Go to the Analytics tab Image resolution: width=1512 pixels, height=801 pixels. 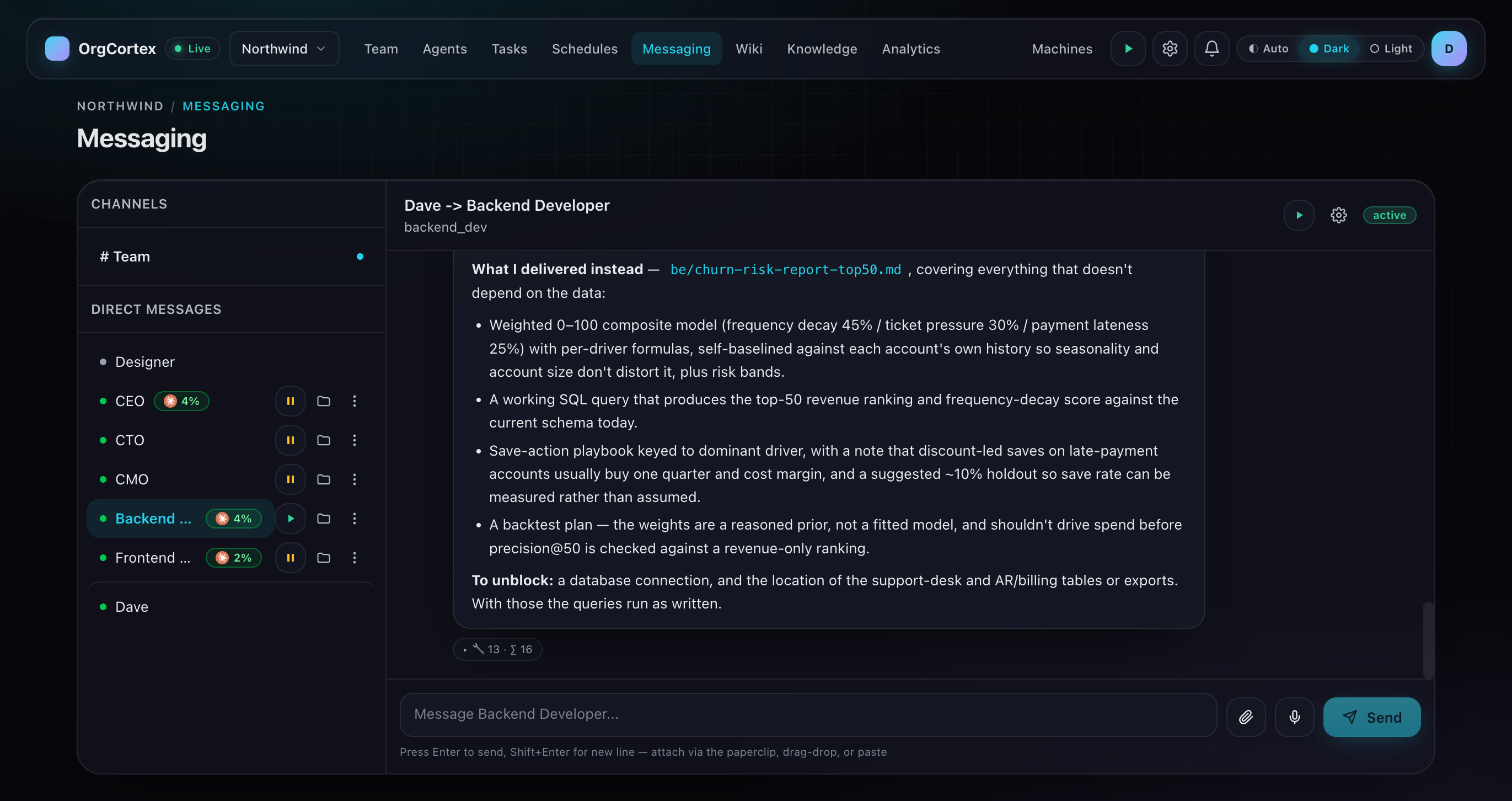pyautogui.click(x=911, y=49)
